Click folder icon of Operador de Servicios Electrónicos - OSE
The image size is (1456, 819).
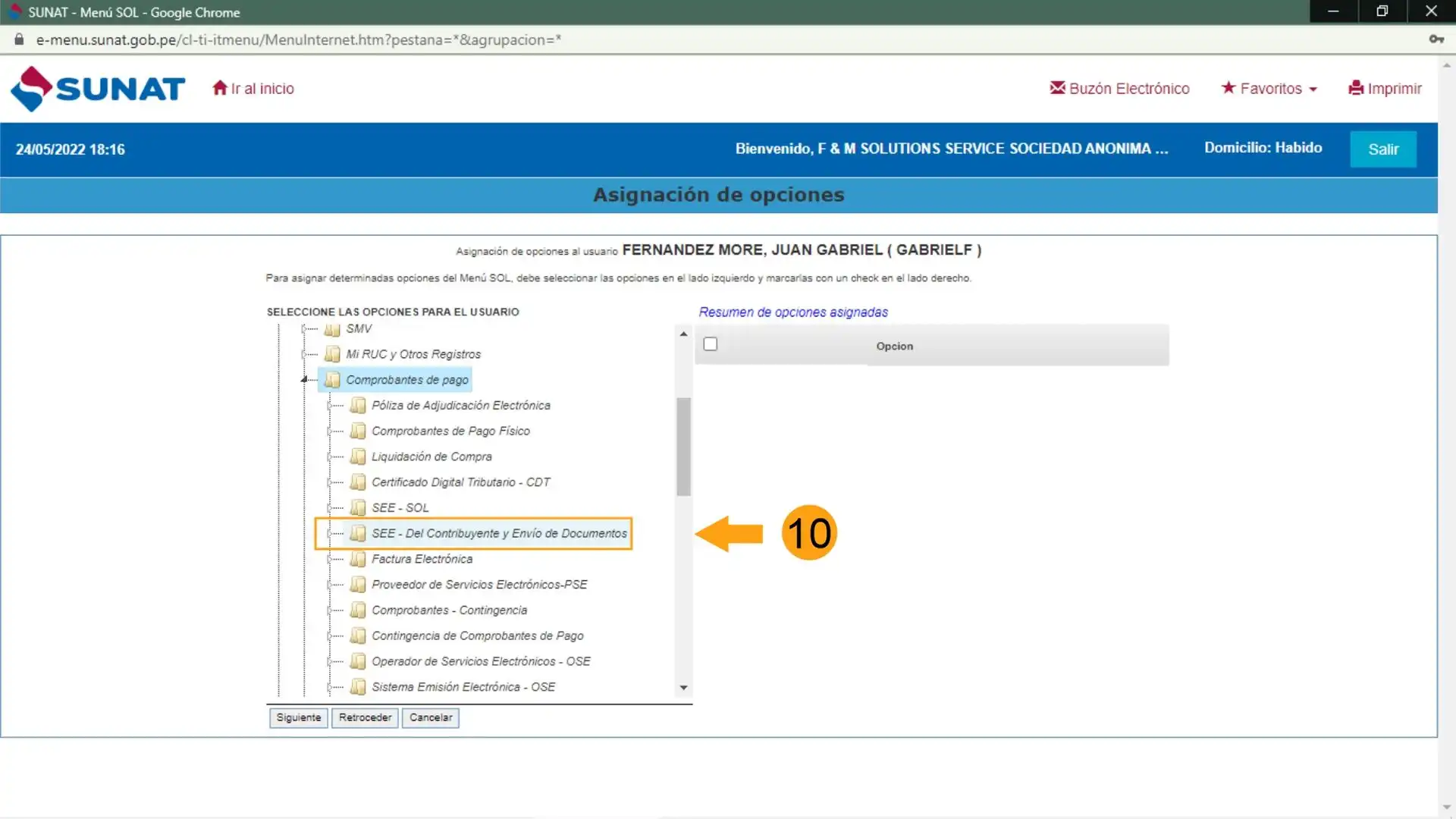tap(358, 661)
